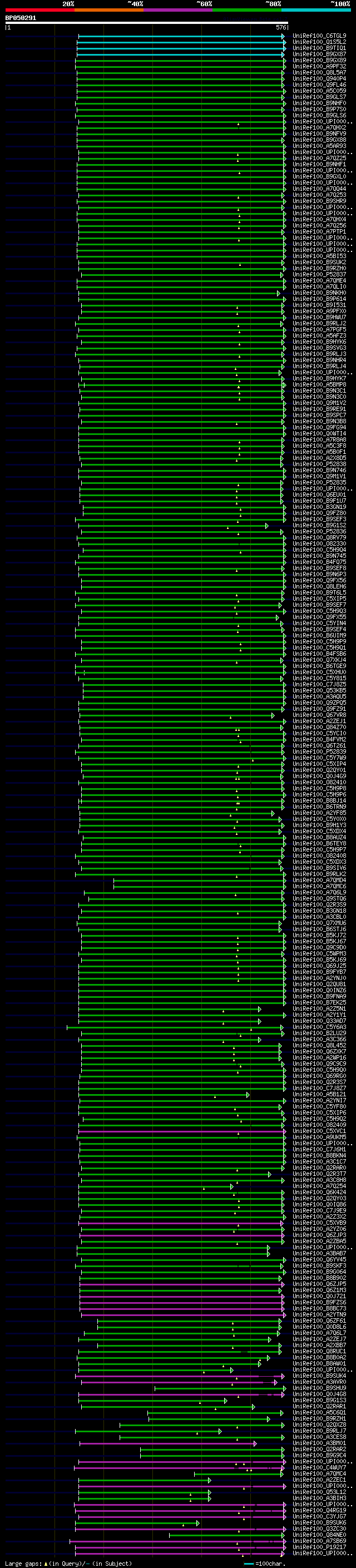The width and height of the screenshot is (356, 1568).
Task: Click the purple alignment bar for UniRef100_A3BM01
Action: tap(168, 1443)
